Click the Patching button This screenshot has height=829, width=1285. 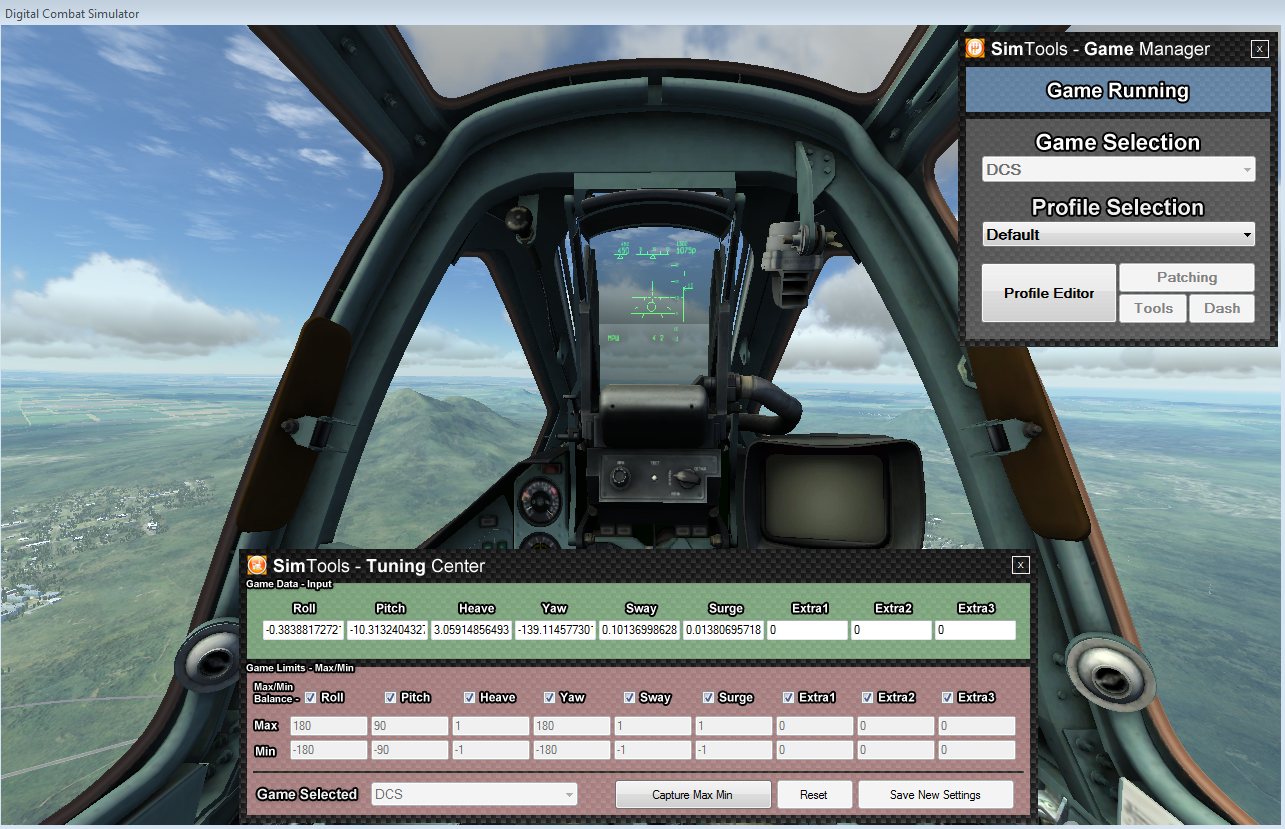(1187, 278)
